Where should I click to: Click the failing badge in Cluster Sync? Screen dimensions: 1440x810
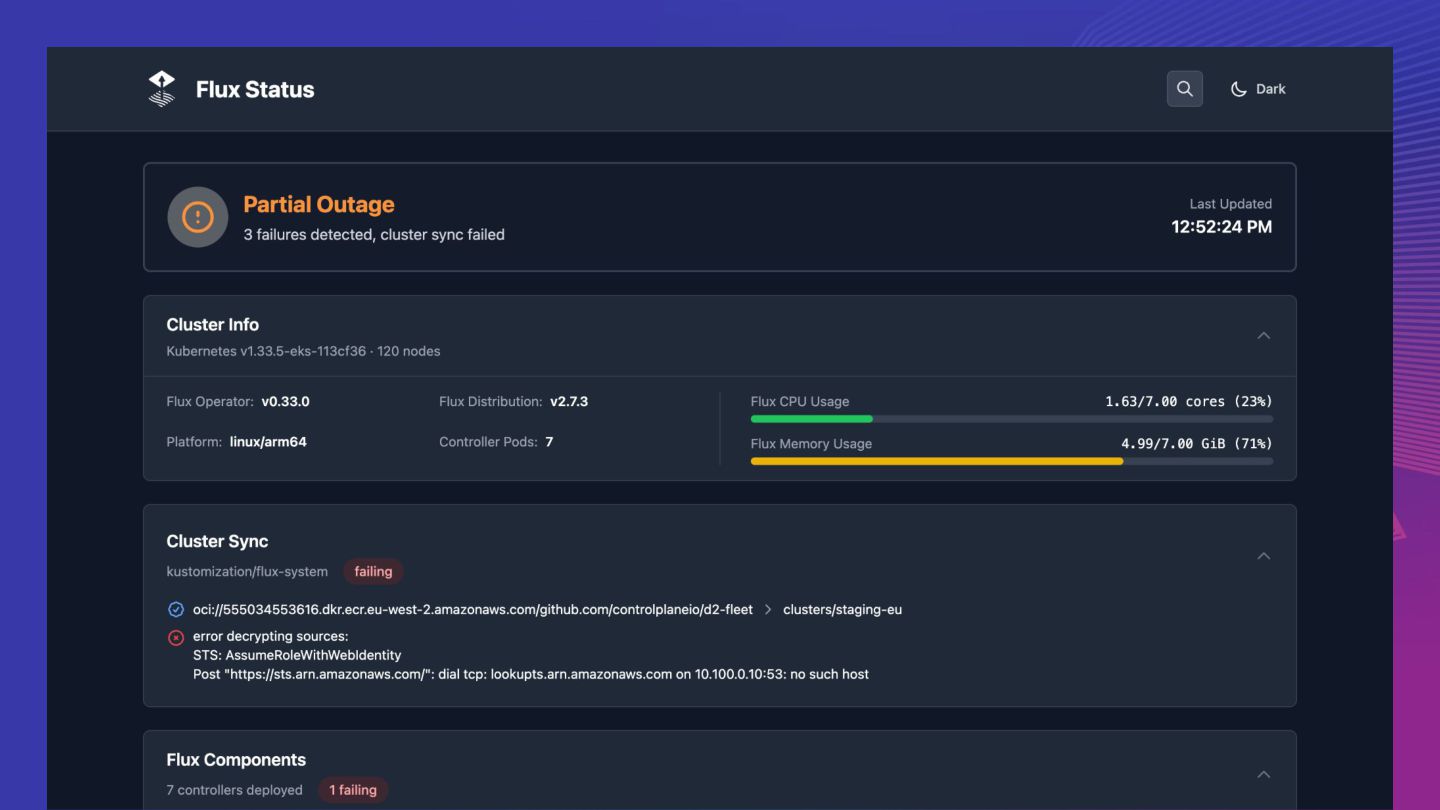coord(373,572)
